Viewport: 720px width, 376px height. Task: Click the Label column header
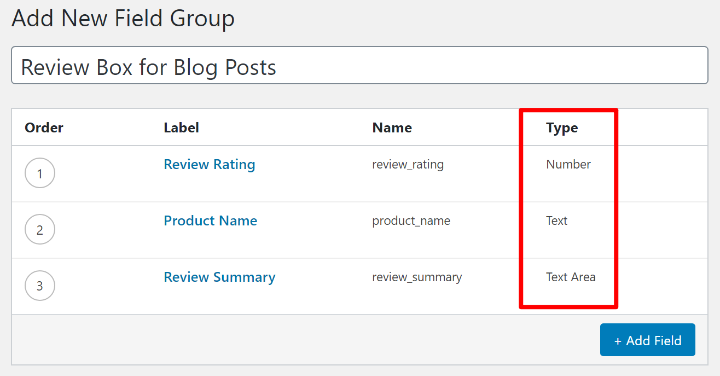tap(181, 128)
